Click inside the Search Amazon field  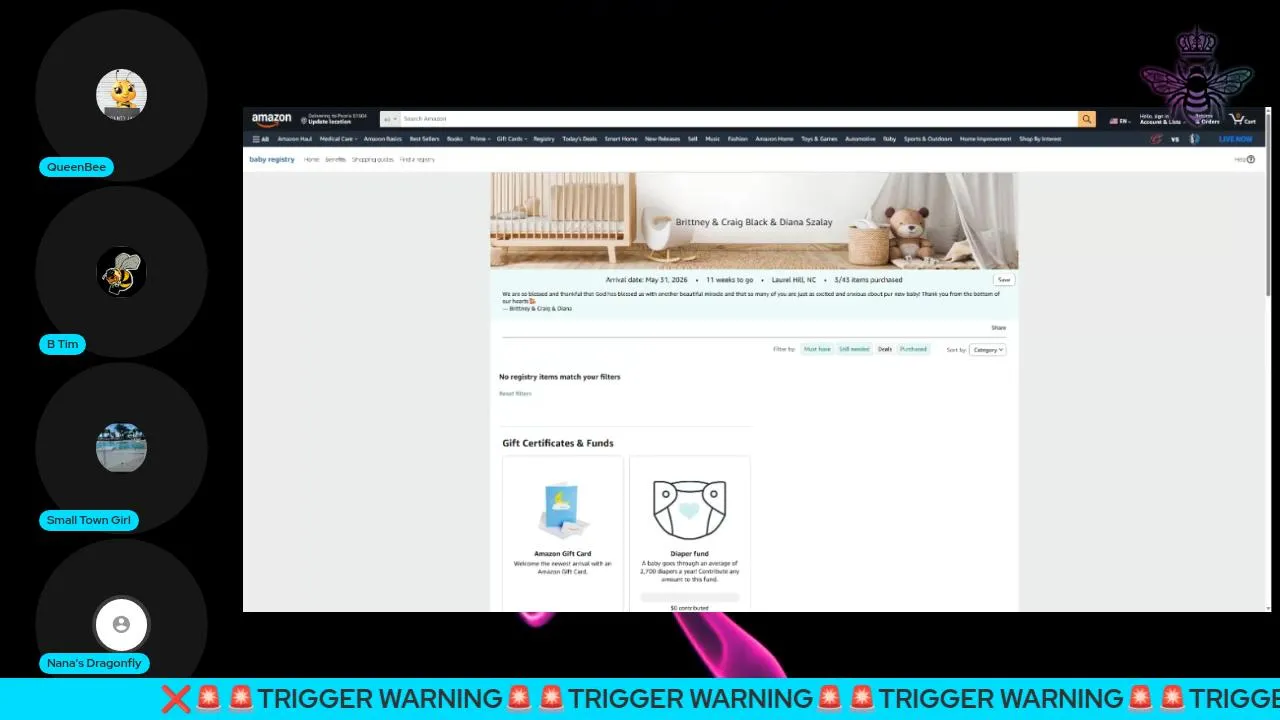click(738, 119)
